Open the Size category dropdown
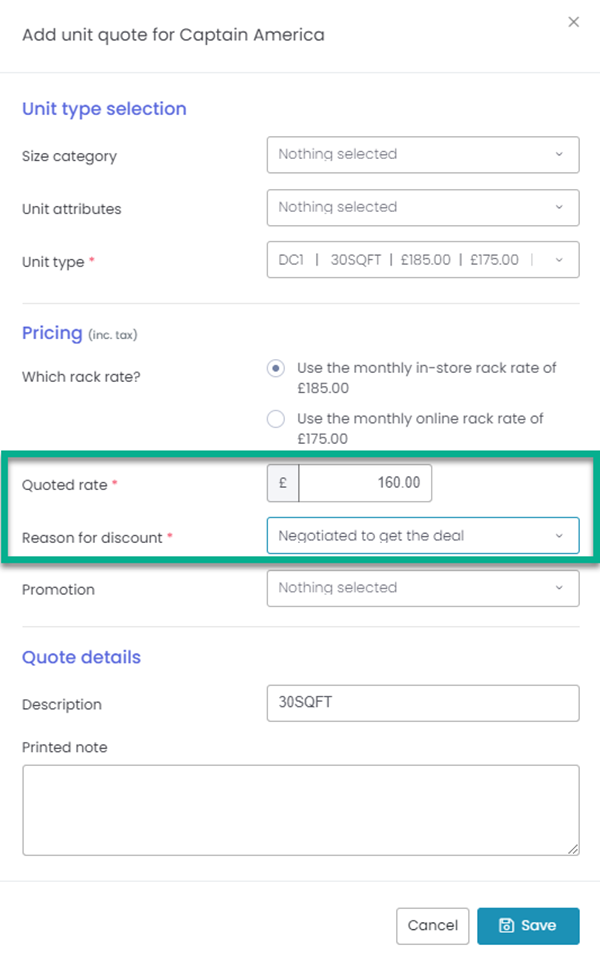 pyautogui.click(x=422, y=155)
